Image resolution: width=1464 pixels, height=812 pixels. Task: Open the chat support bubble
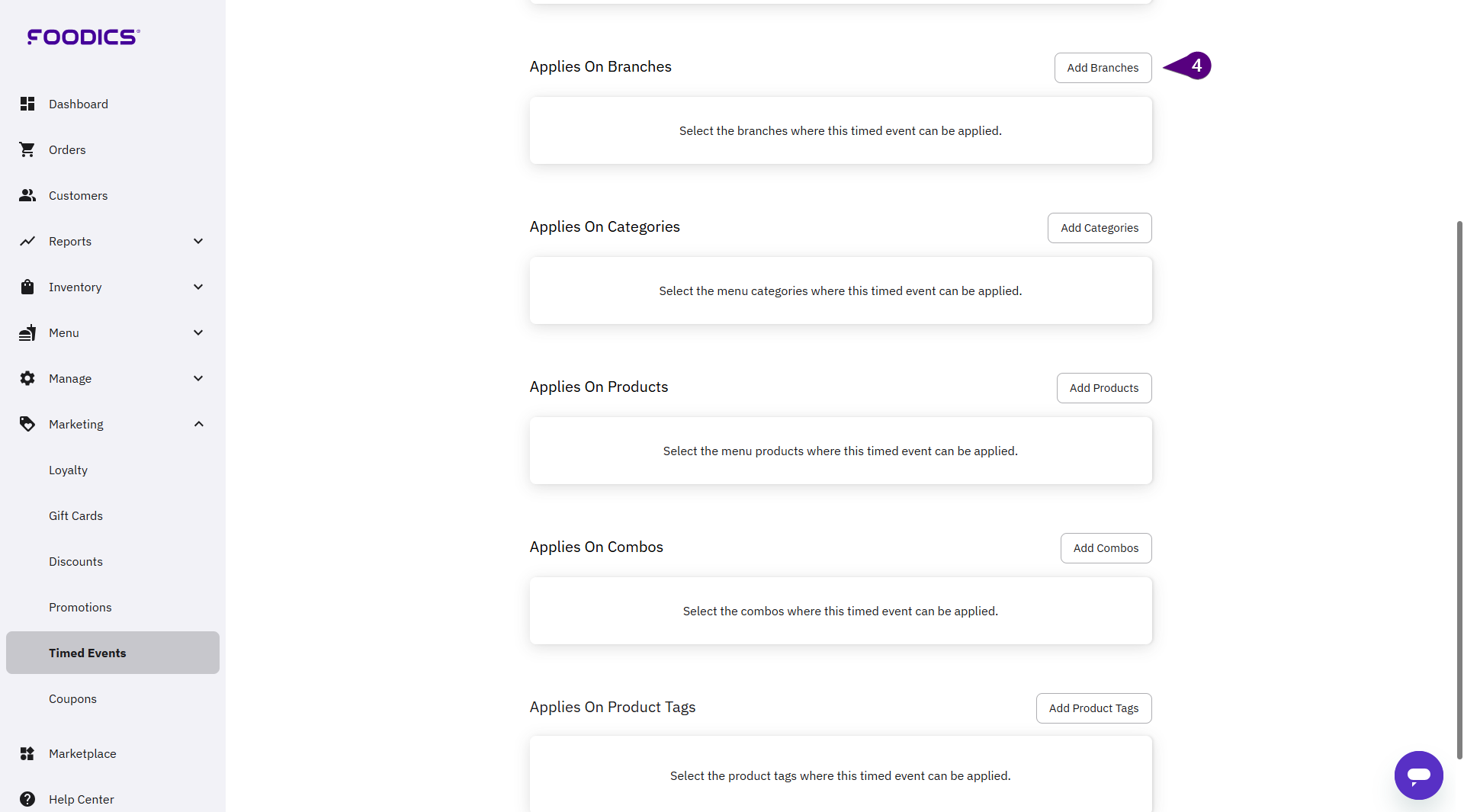[x=1418, y=775]
